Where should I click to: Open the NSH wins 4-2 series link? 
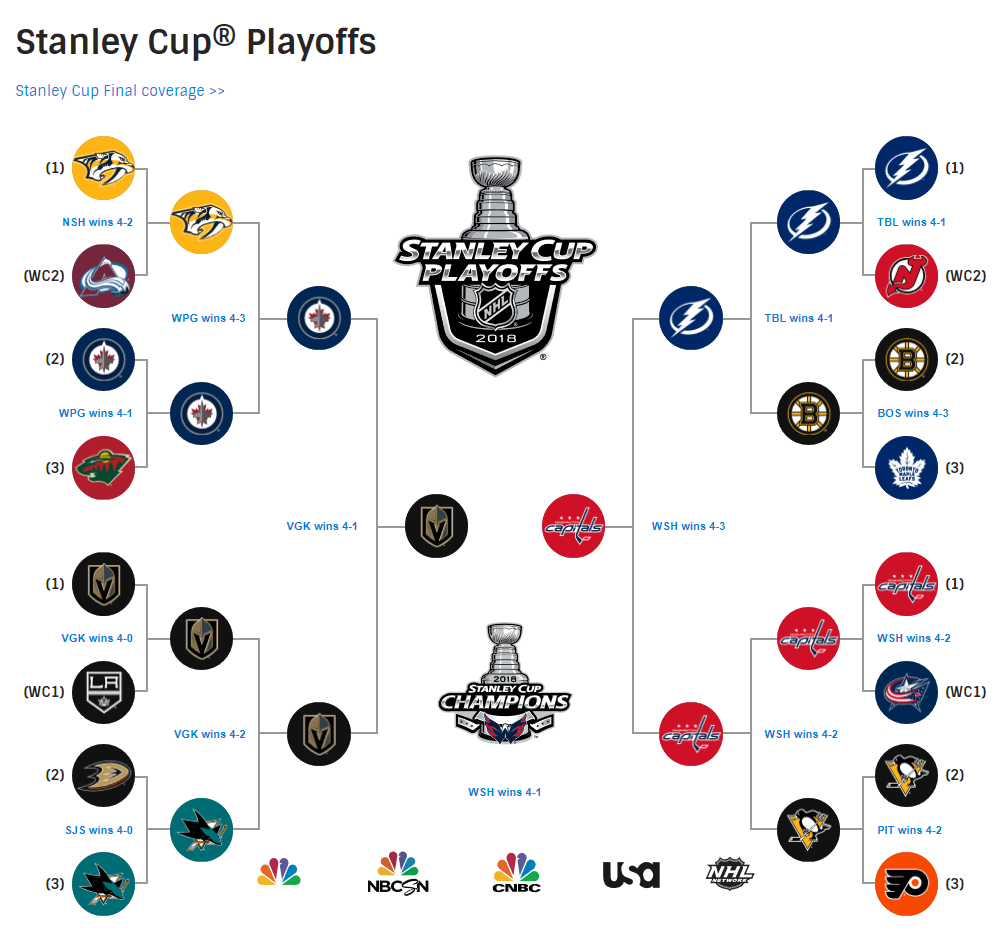coord(96,222)
